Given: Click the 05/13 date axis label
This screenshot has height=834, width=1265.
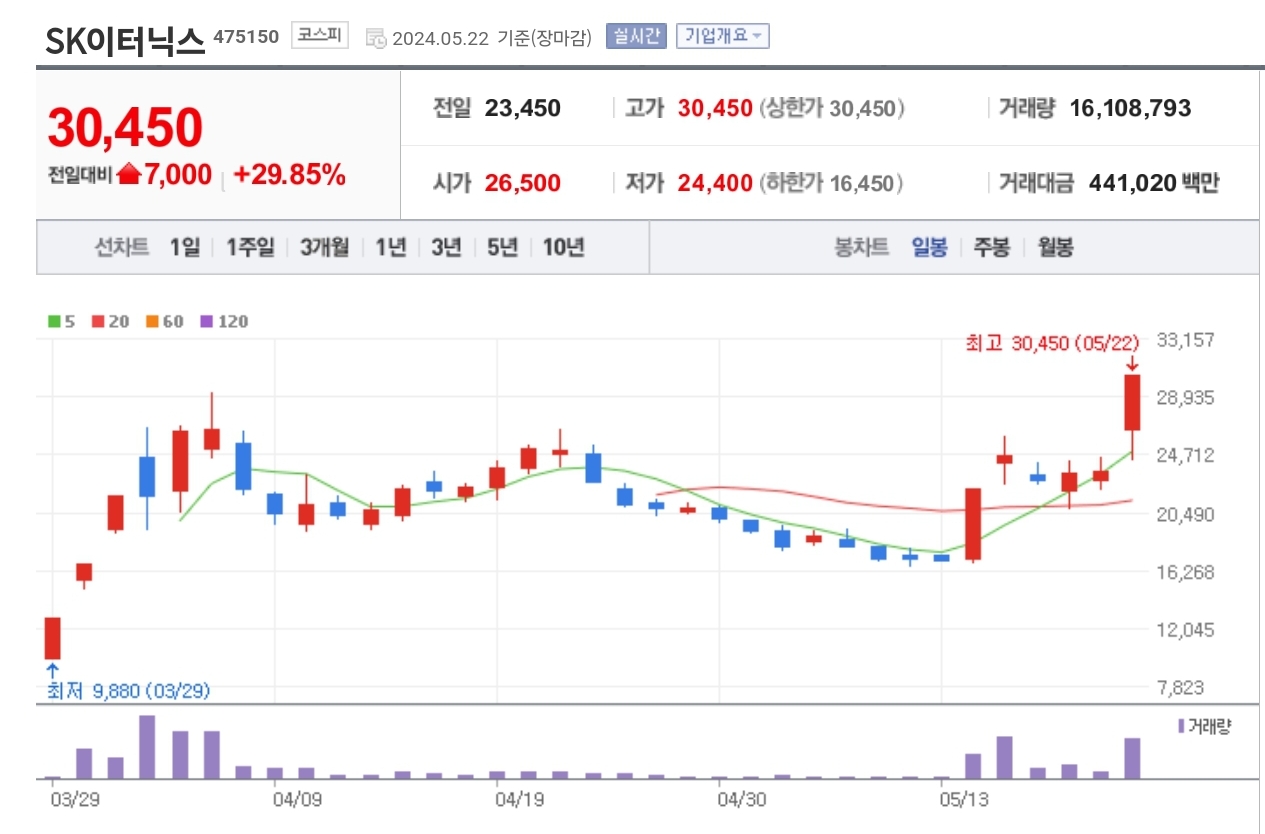Looking at the screenshot, I should coord(964,800).
